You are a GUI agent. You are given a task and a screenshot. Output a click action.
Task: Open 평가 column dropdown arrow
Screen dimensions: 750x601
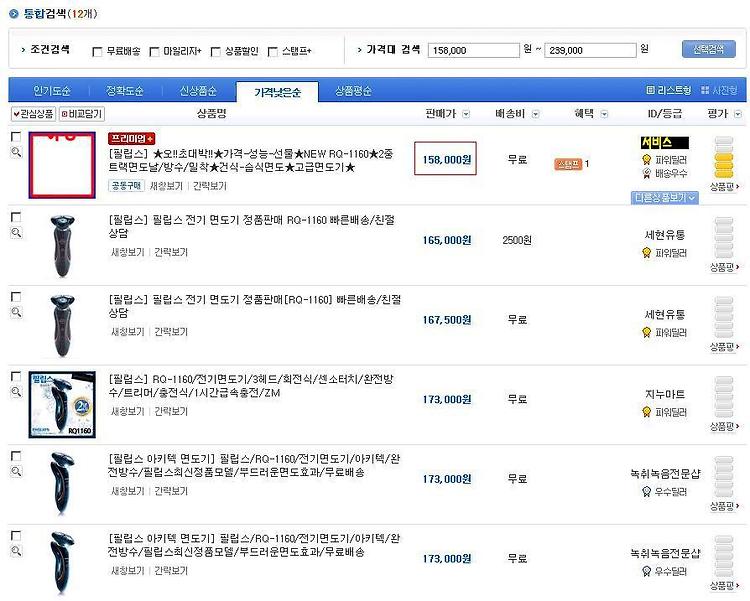coord(738,114)
